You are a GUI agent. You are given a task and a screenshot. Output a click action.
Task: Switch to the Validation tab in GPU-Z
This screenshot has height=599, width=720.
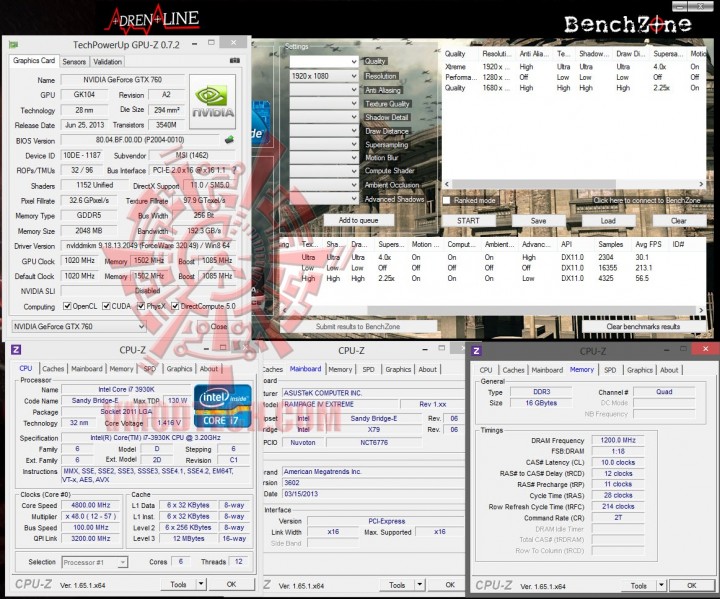click(107, 62)
